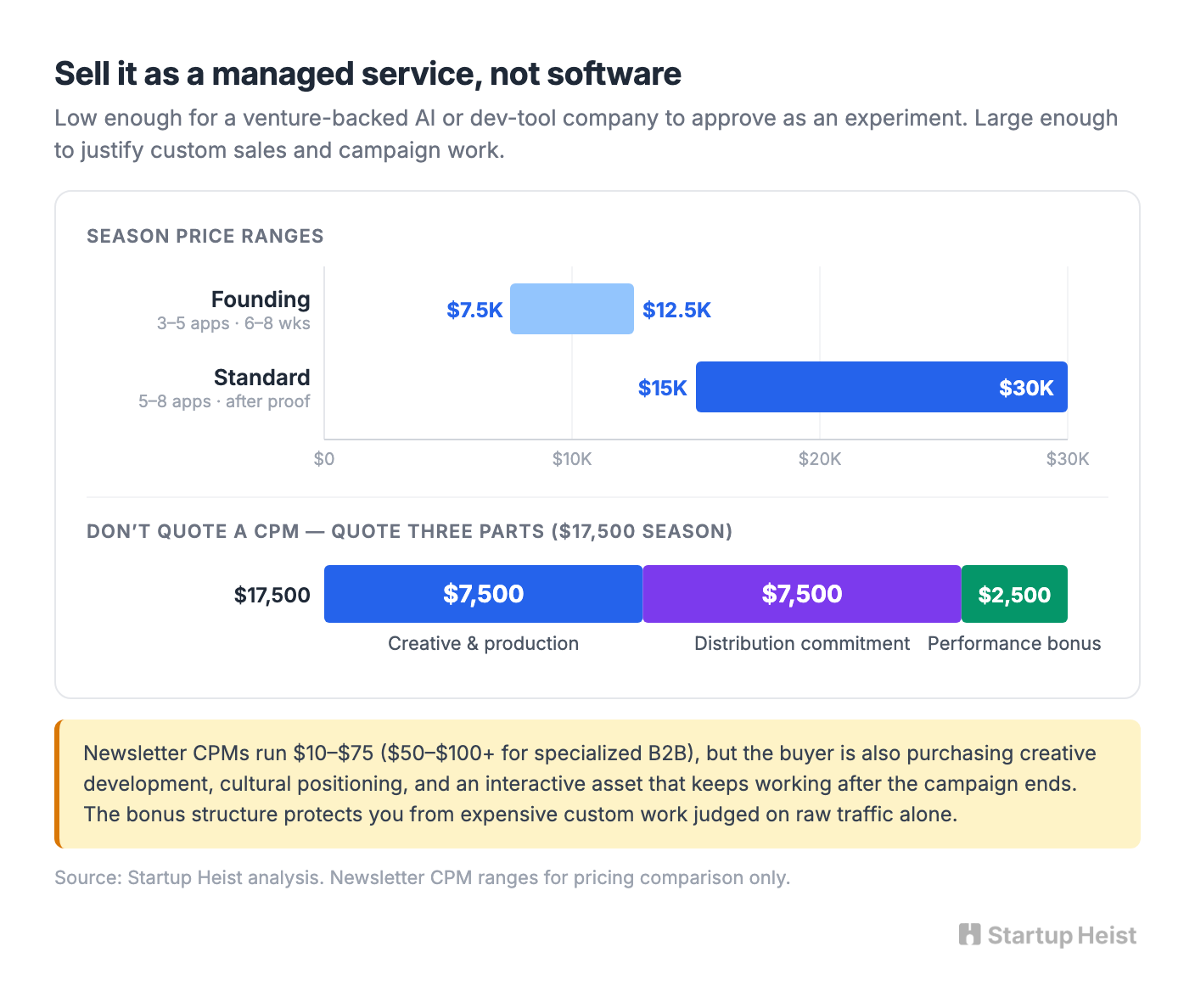This screenshot has width=1195, height=1008.
Task: Click the purple $7,500 Distribution commitment segment
Action: click(802, 594)
